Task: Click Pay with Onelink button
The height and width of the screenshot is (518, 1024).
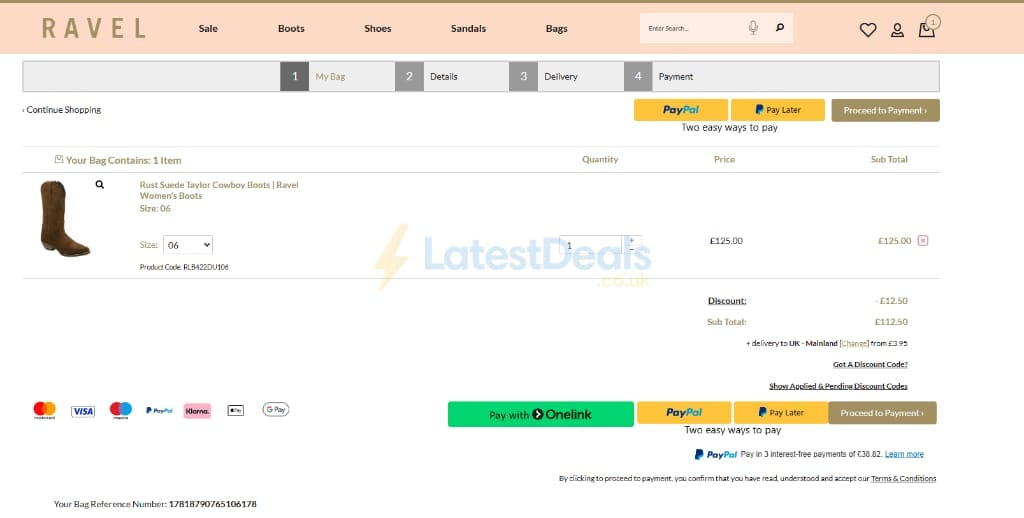Action: pyautogui.click(x=540, y=414)
